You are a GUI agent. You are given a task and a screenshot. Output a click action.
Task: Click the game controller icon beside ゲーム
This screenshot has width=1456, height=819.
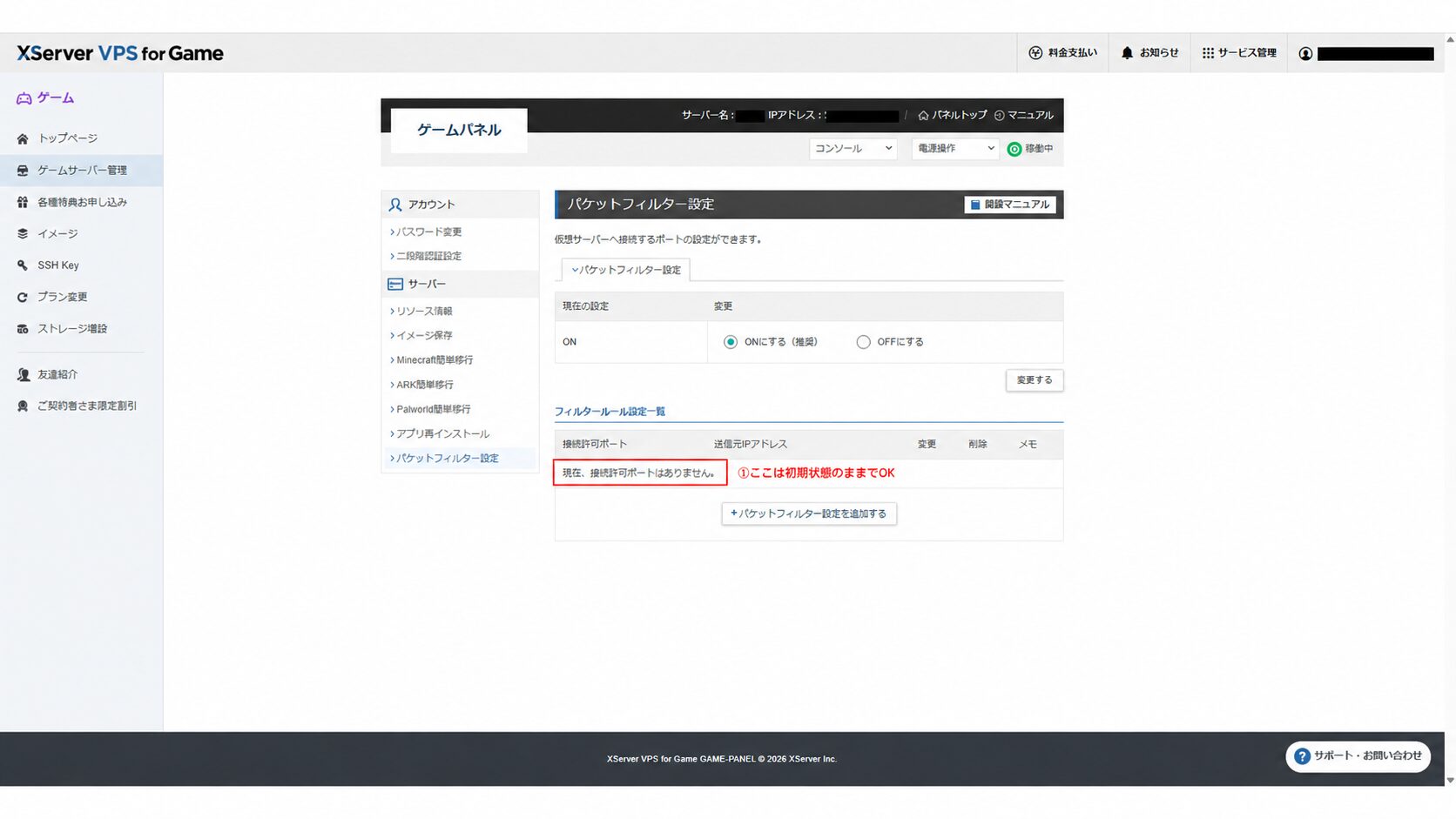[x=24, y=98]
